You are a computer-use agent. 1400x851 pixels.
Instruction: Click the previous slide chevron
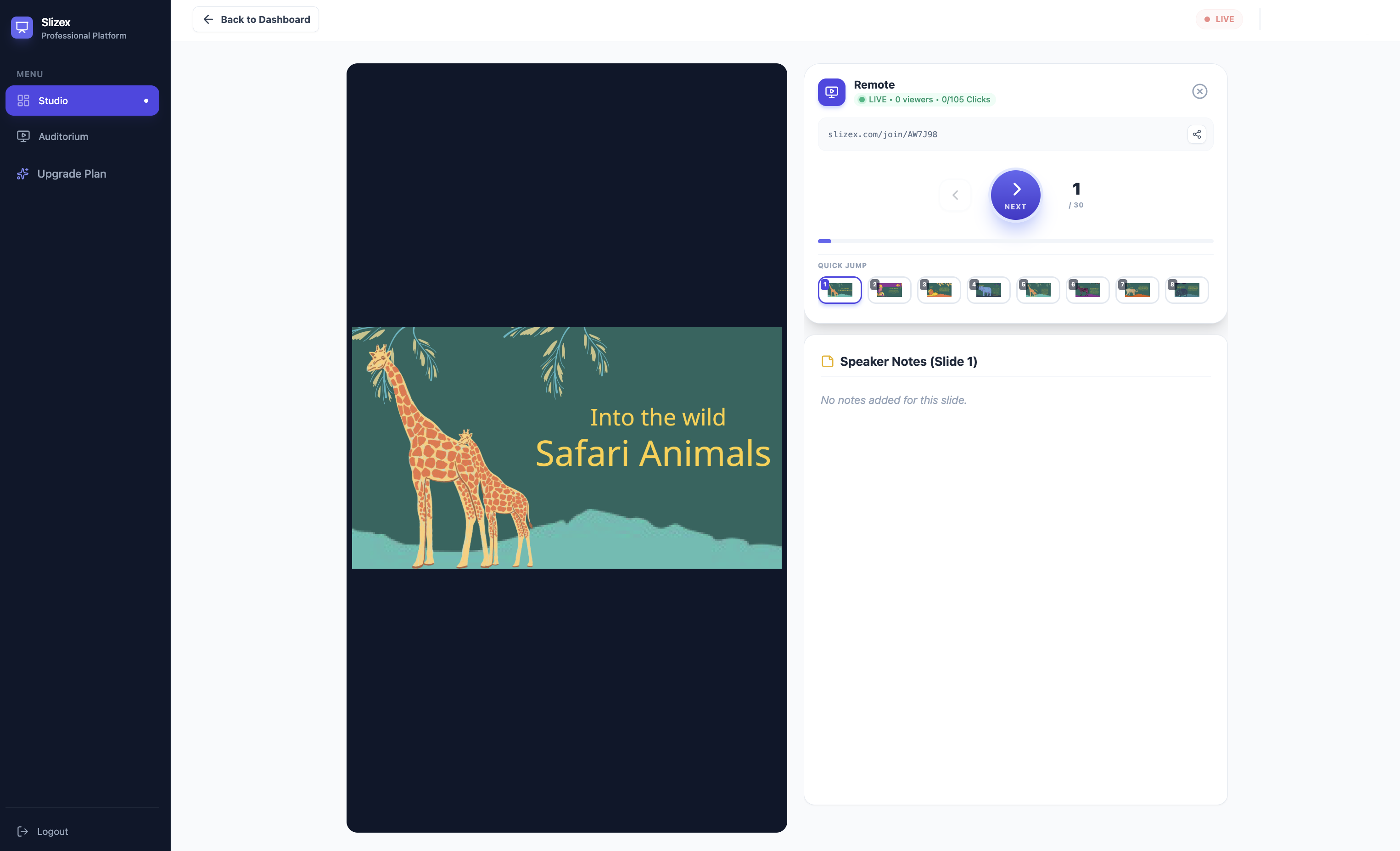point(955,195)
